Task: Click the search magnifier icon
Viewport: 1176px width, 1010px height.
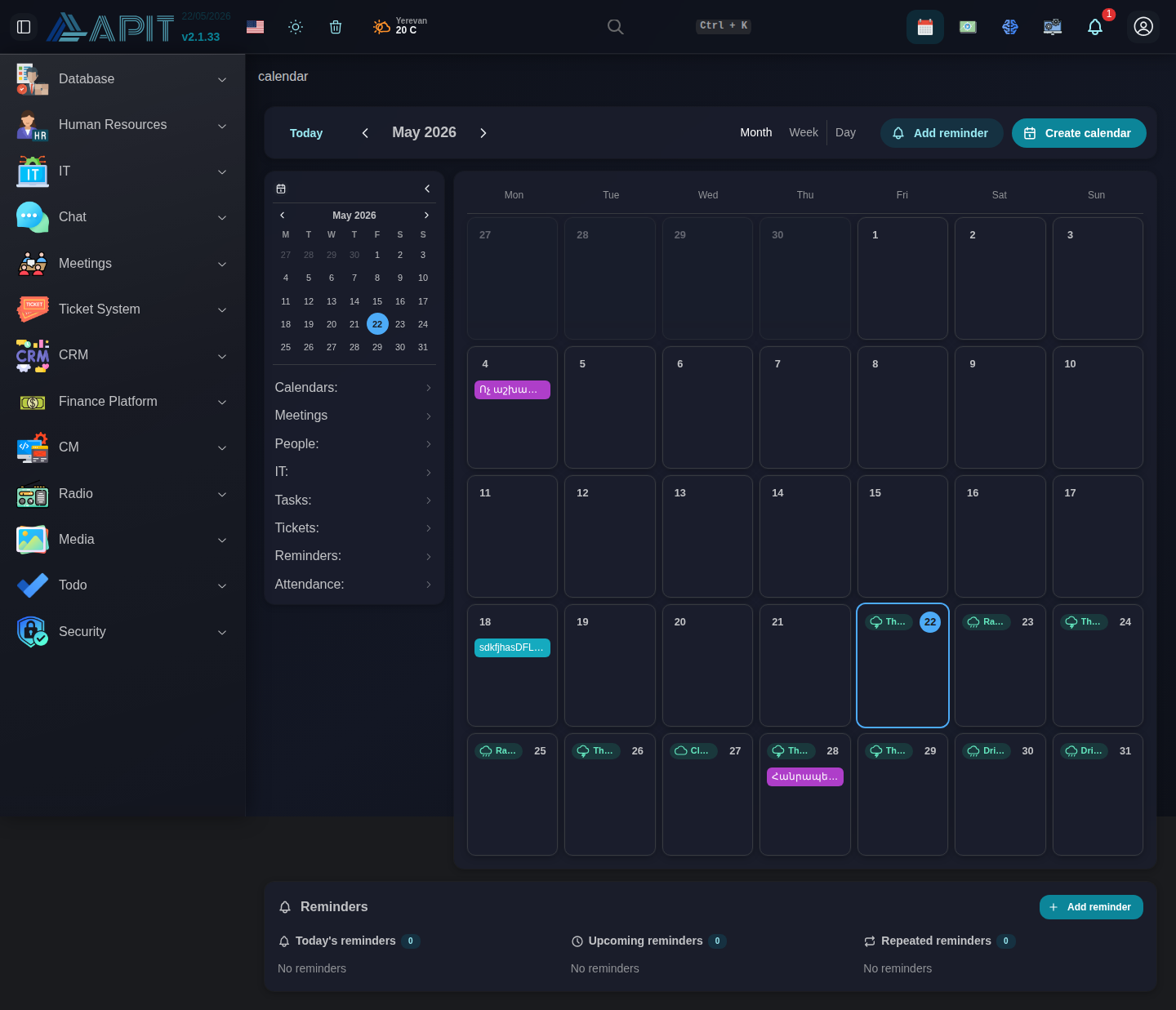Action: click(615, 27)
